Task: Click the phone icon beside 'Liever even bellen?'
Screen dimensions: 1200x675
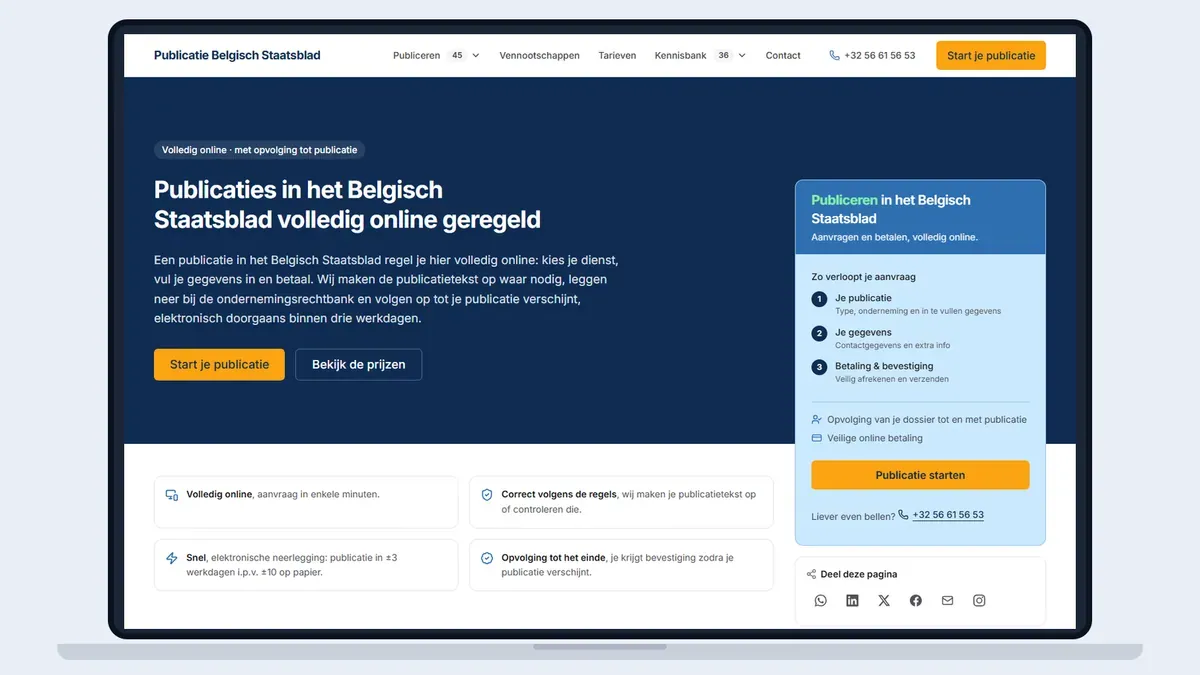Action: tap(904, 515)
